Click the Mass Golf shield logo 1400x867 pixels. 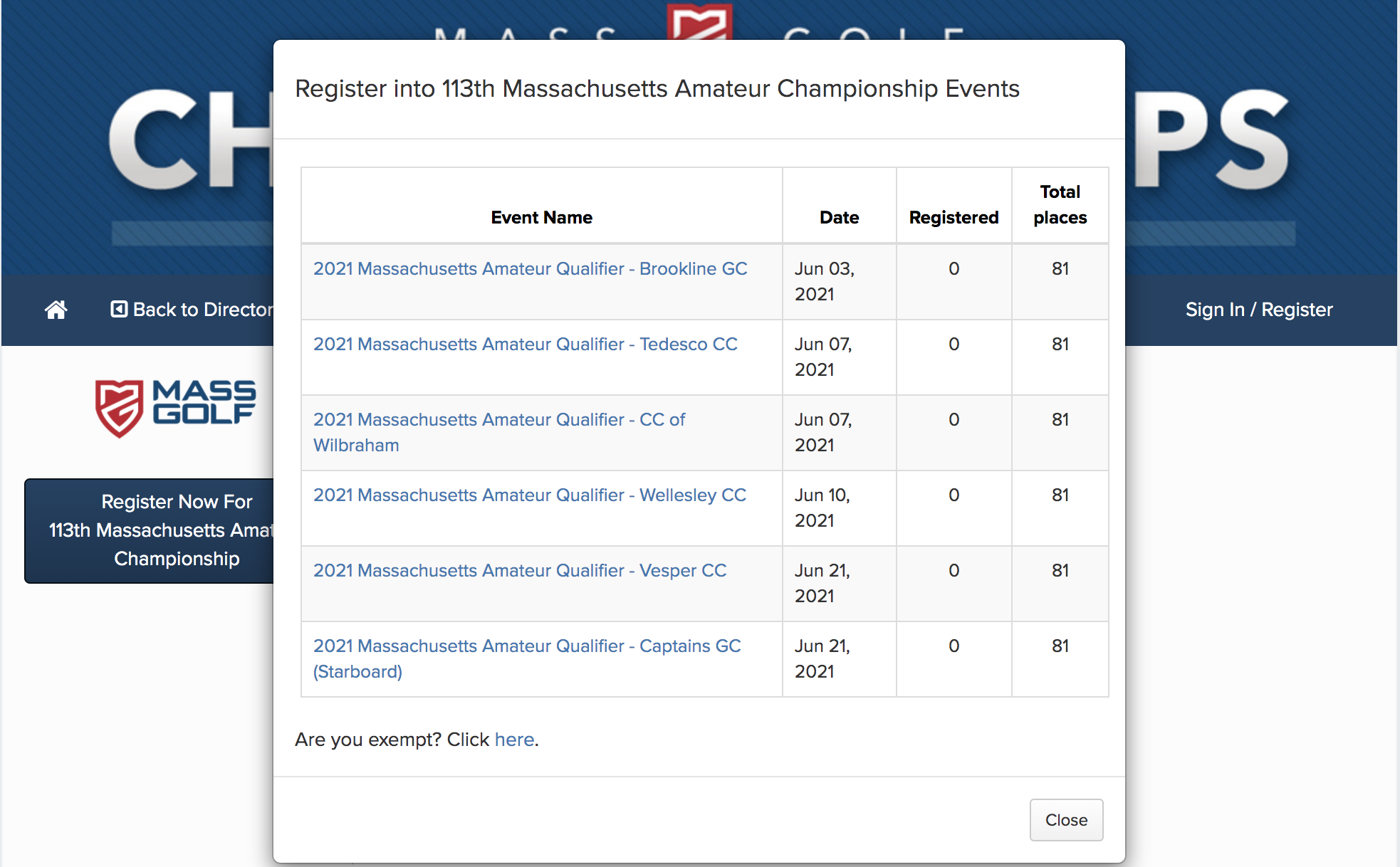(120, 408)
